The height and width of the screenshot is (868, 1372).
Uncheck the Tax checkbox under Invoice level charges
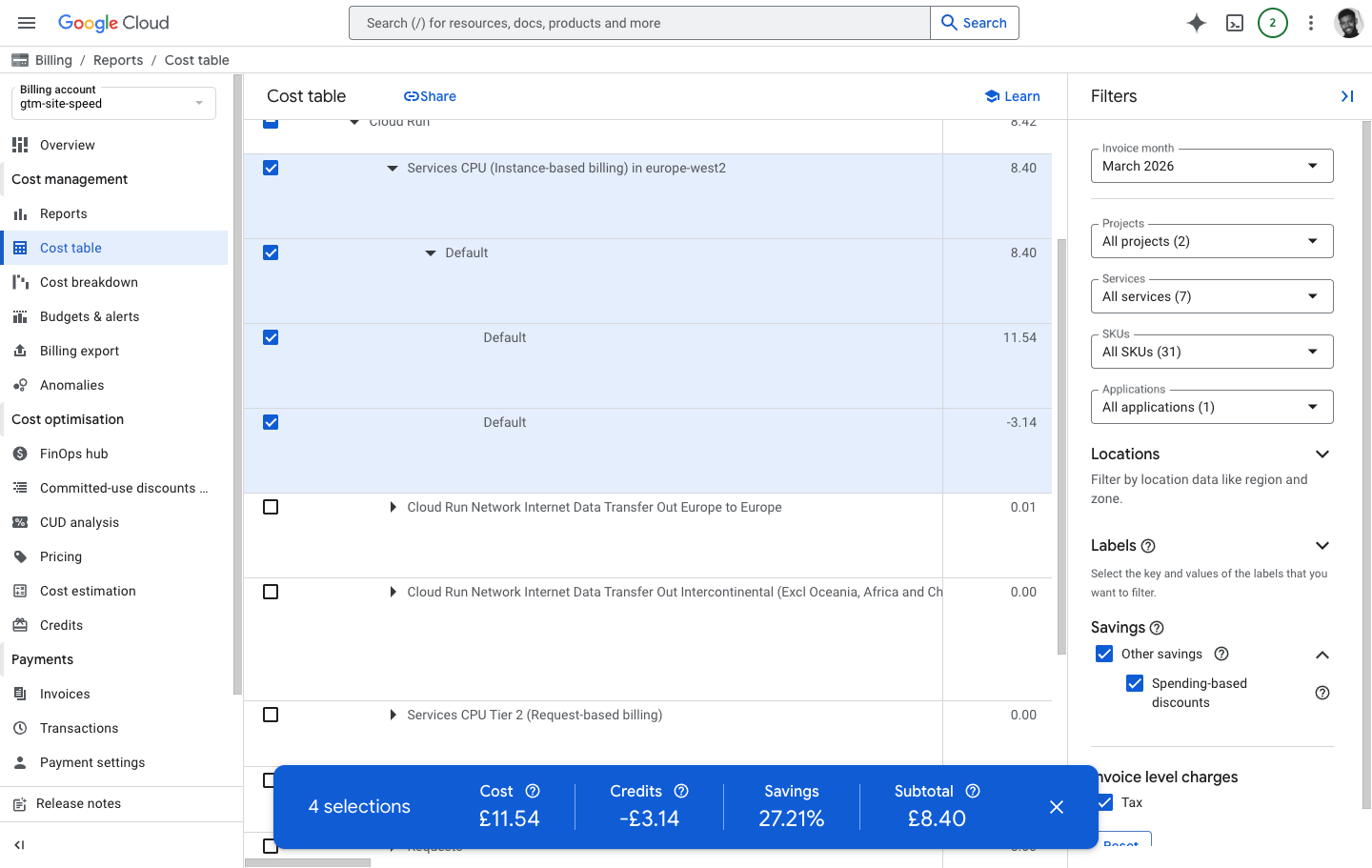pos(1104,802)
